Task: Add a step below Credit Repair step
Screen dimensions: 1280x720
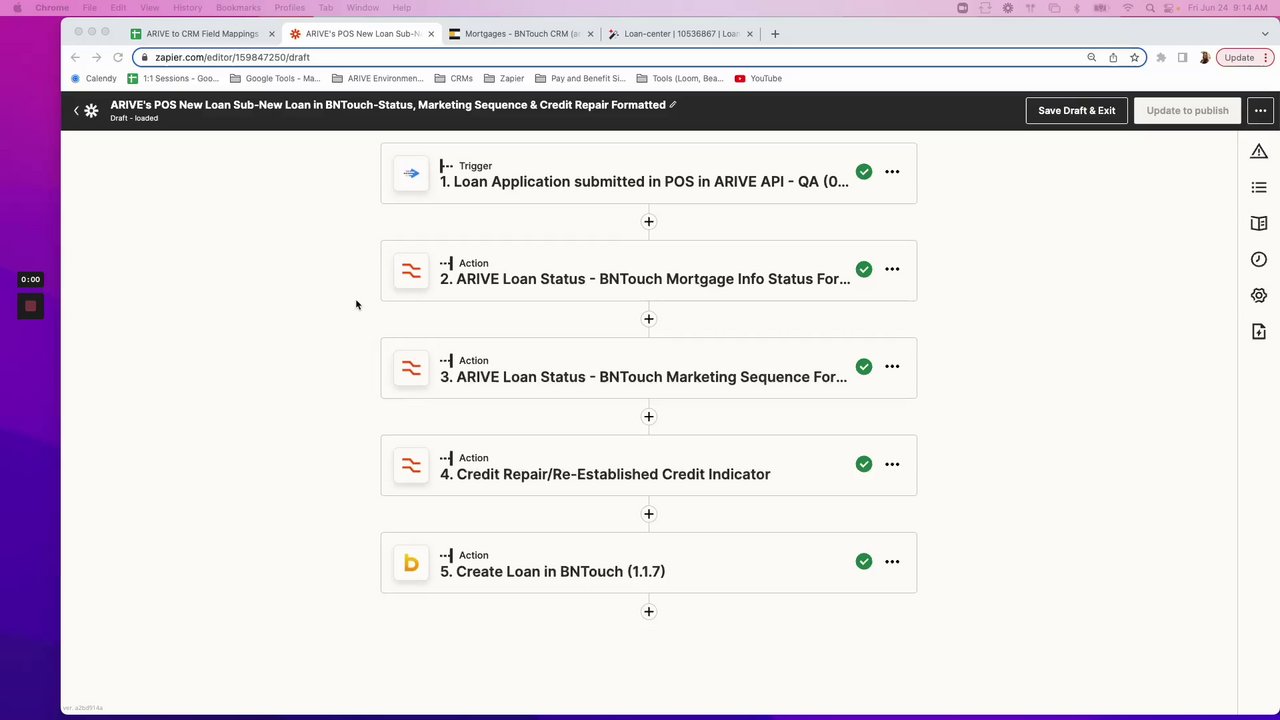Action: (x=649, y=514)
